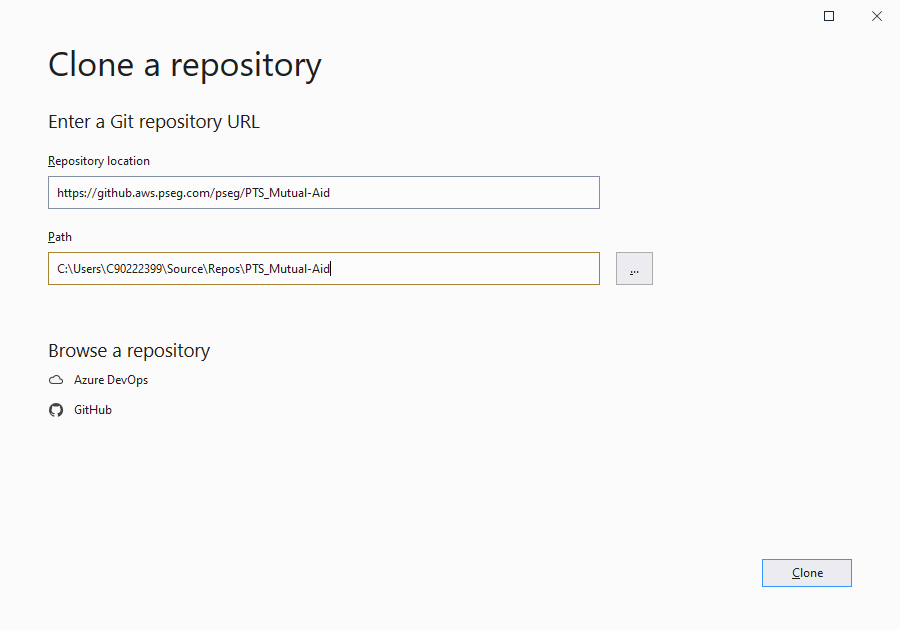This screenshot has width=900, height=630.
Task: Click the Azure DevOps cloud icon
Action: tap(56, 380)
